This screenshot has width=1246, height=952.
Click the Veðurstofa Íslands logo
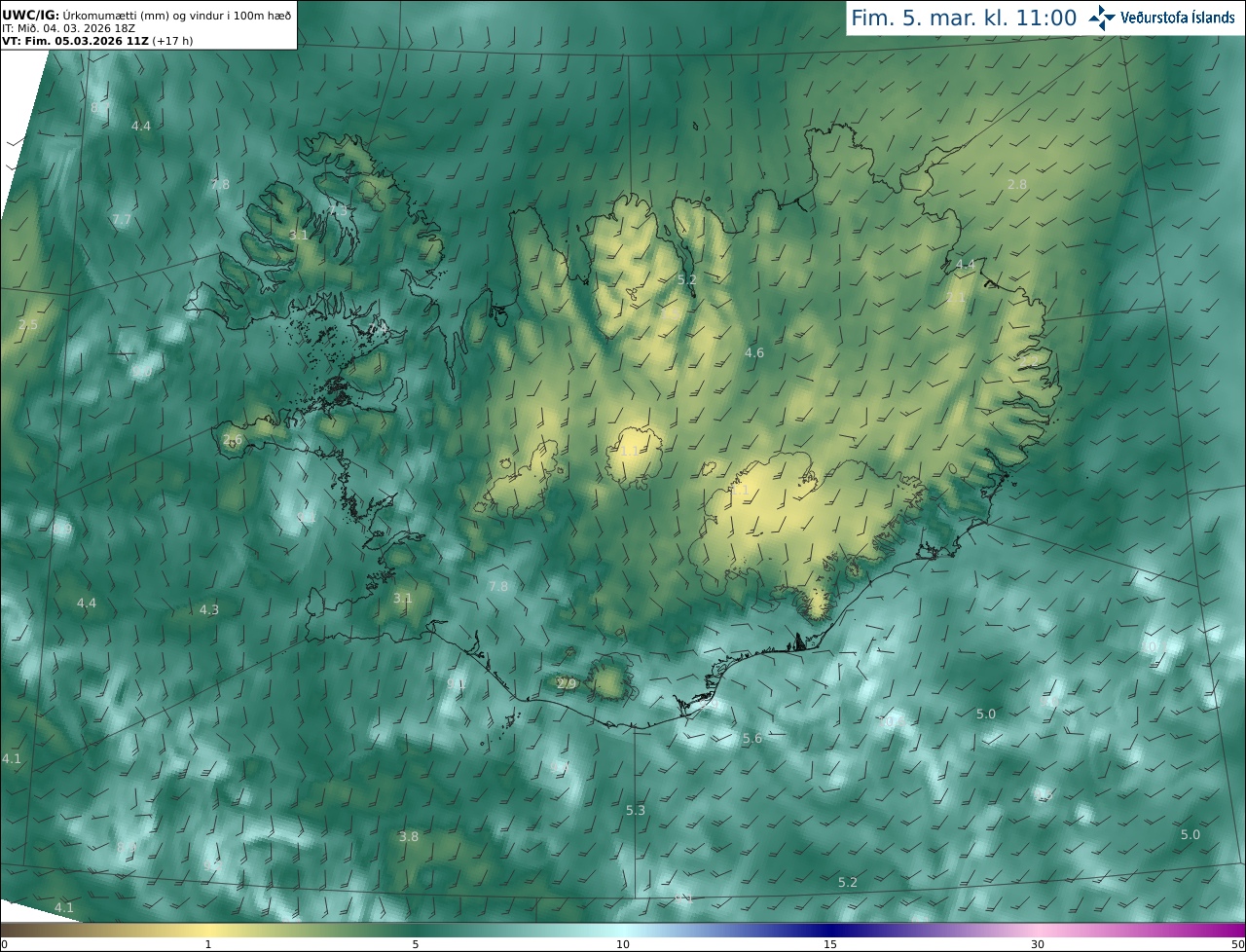[x=1162, y=18]
